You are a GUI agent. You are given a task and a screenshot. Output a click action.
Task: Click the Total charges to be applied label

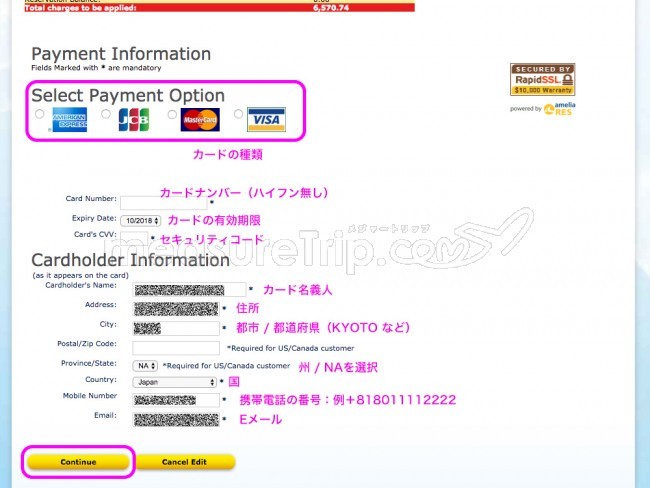[80, 8]
